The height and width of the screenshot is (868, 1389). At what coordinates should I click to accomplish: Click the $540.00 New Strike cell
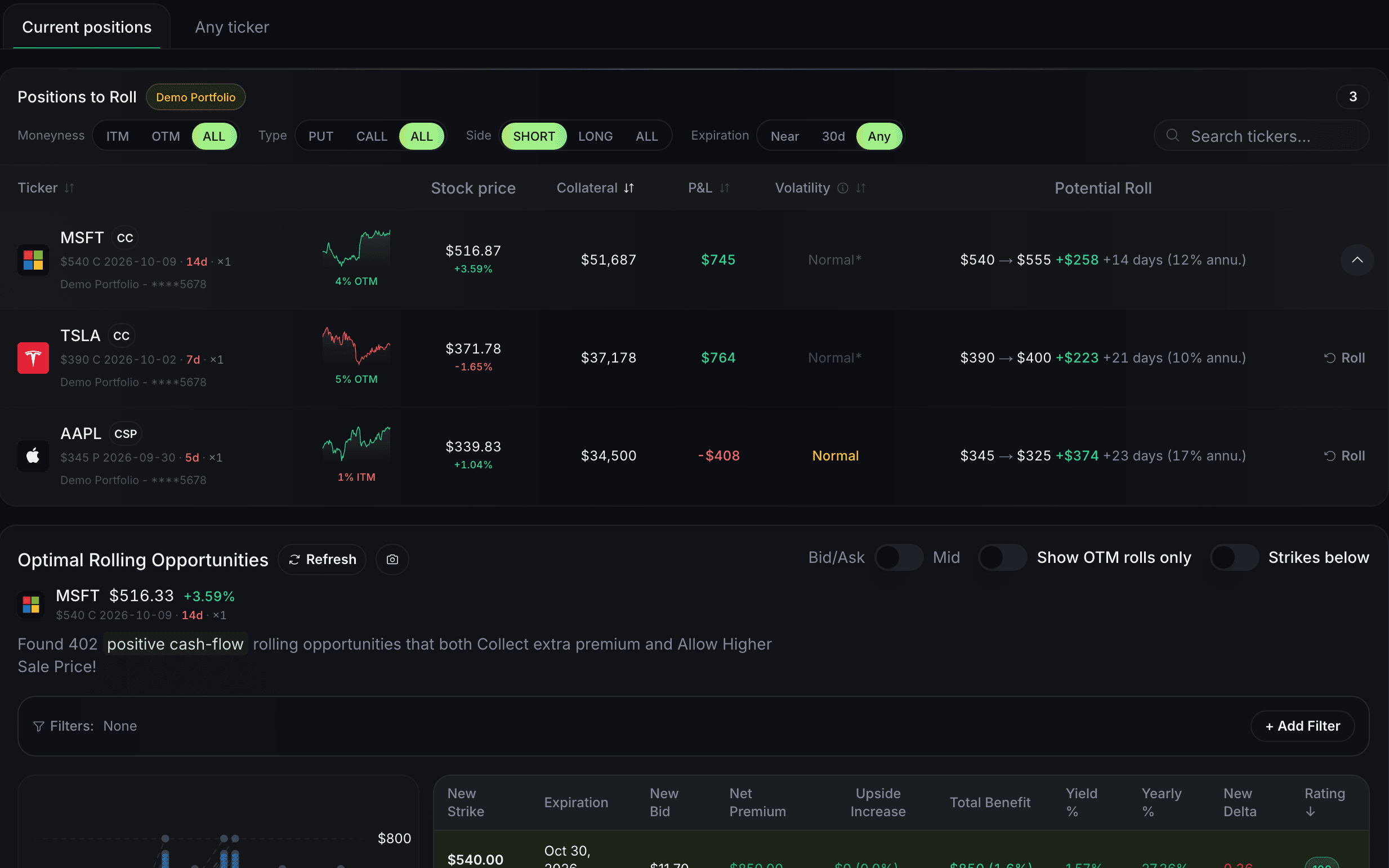[475, 860]
